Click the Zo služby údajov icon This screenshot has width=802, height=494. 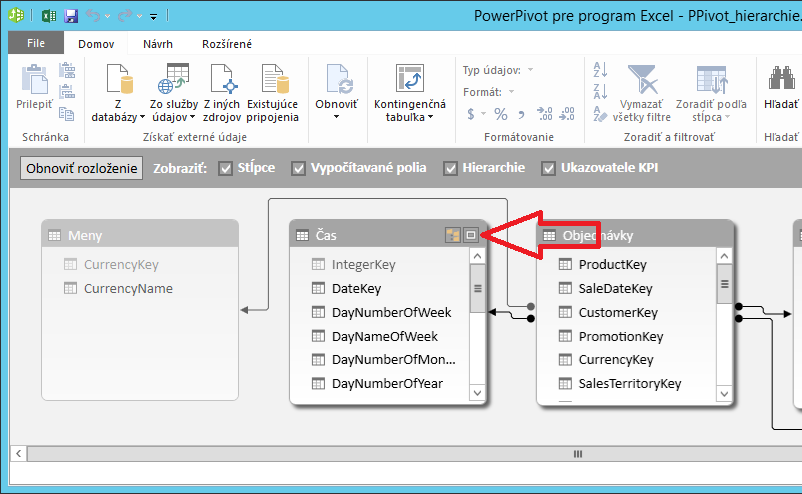[173, 79]
